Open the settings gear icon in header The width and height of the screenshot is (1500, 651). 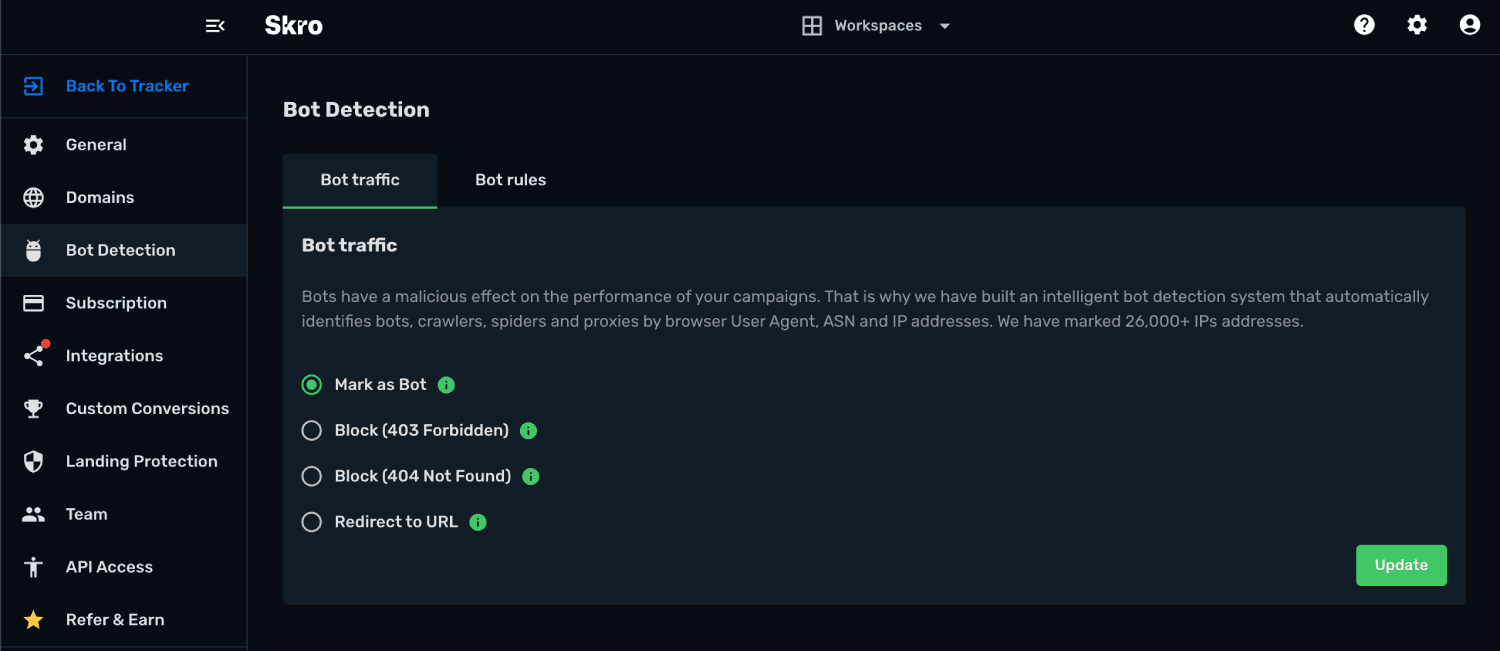pyautogui.click(x=1417, y=25)
